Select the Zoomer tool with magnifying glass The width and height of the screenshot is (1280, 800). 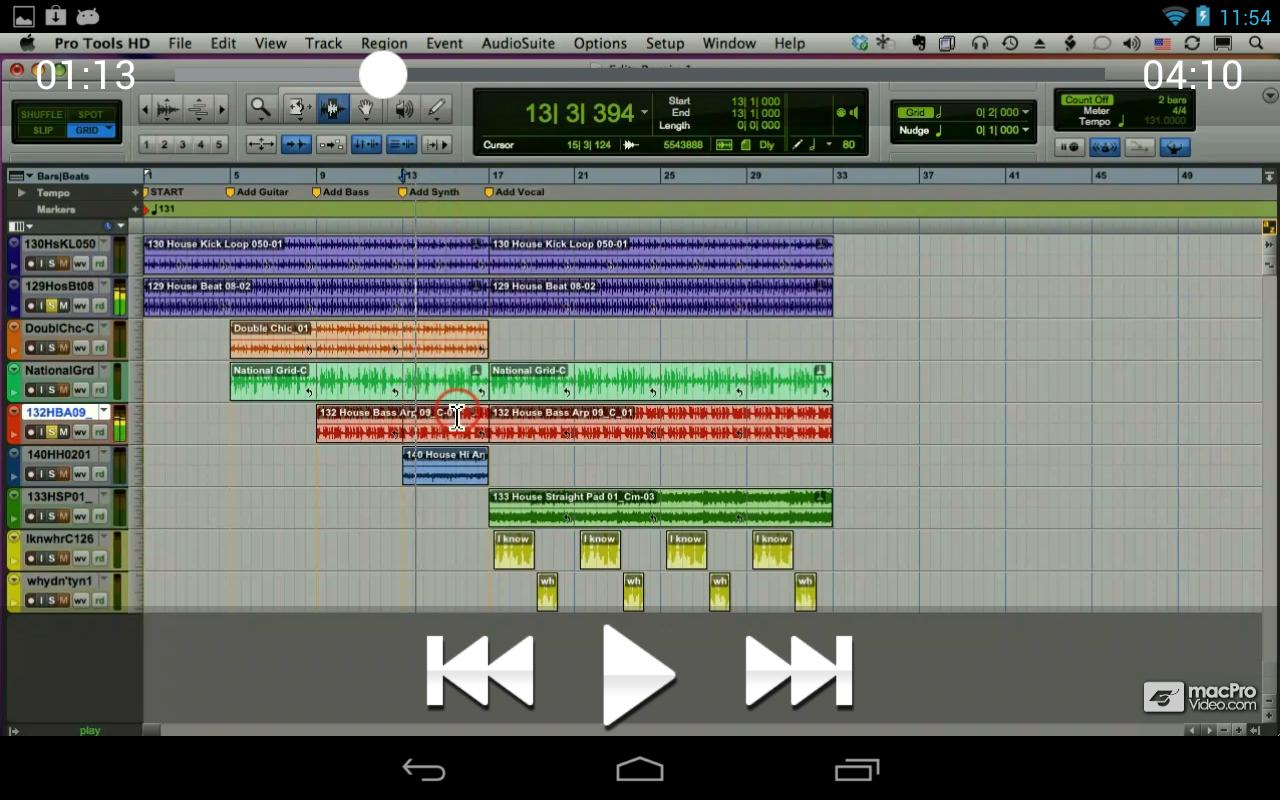point(260,108)
